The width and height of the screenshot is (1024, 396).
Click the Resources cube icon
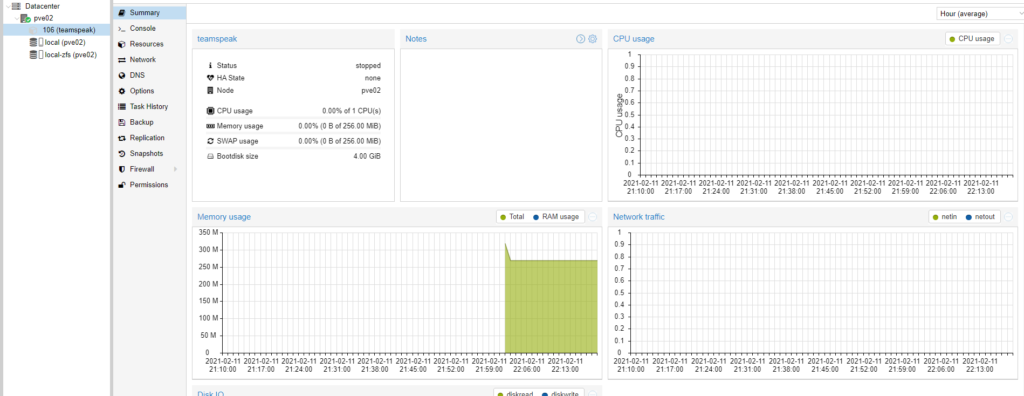121,44
